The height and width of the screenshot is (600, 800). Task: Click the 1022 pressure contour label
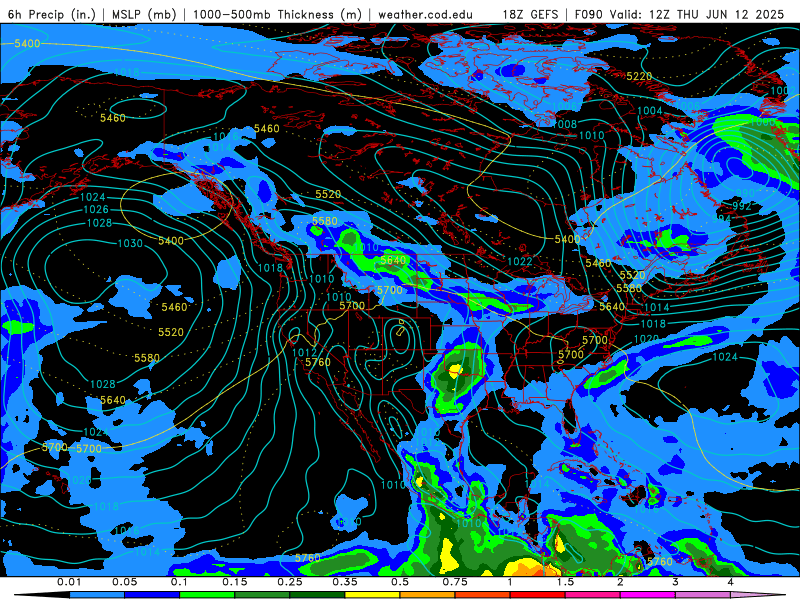(x=520, y=262)
